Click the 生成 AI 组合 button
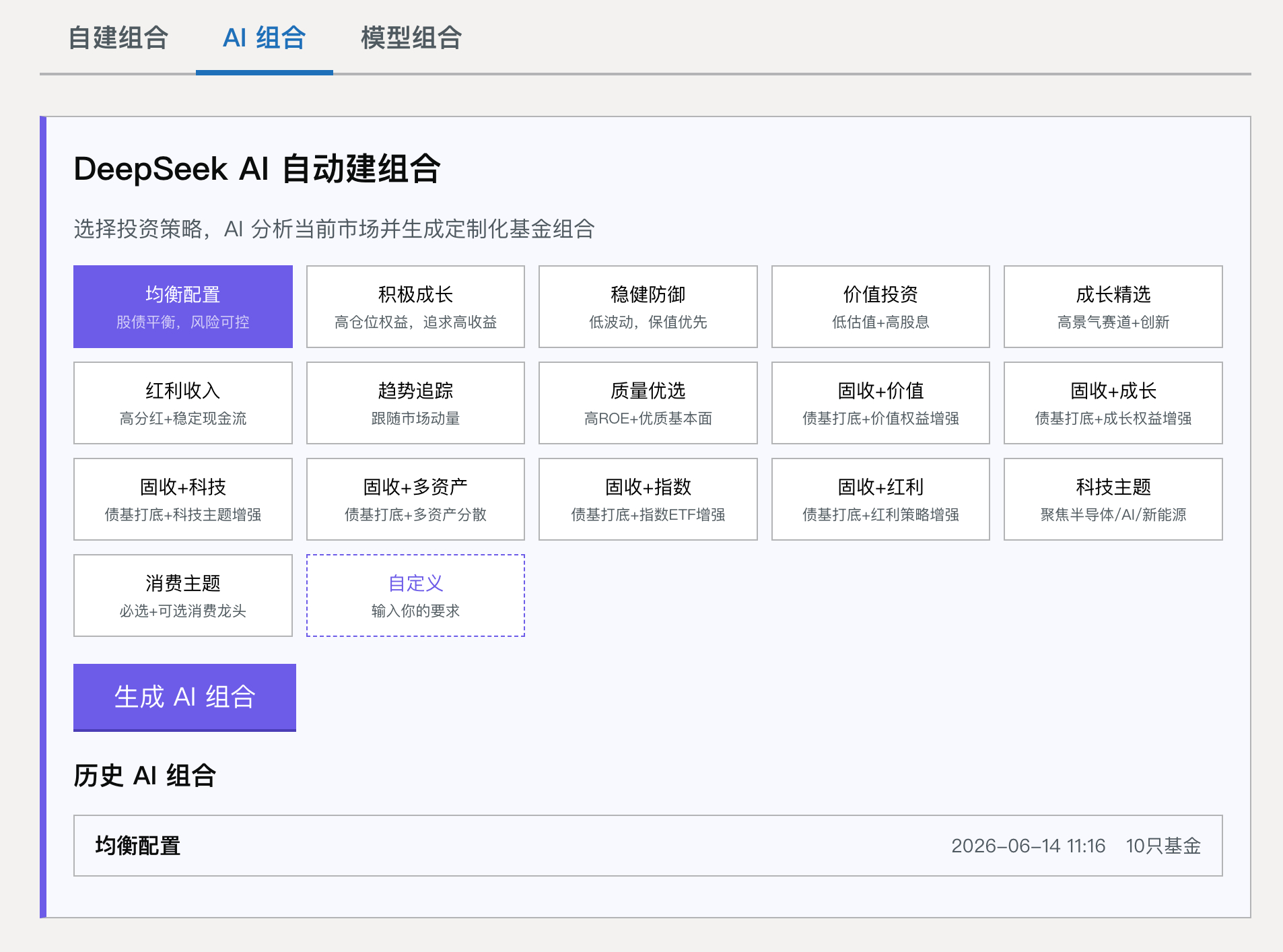 coord(184,698)
